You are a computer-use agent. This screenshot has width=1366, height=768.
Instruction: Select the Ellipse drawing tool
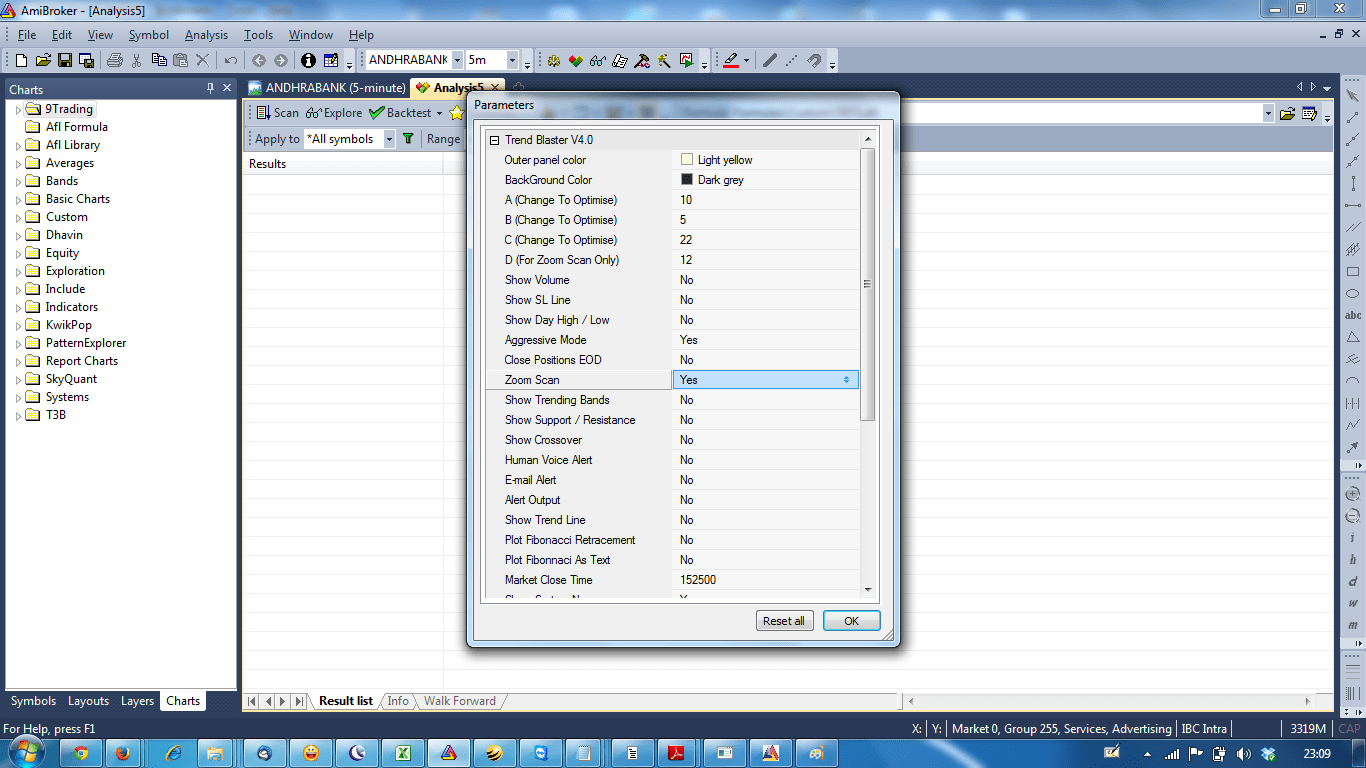tap(1353, 293)
